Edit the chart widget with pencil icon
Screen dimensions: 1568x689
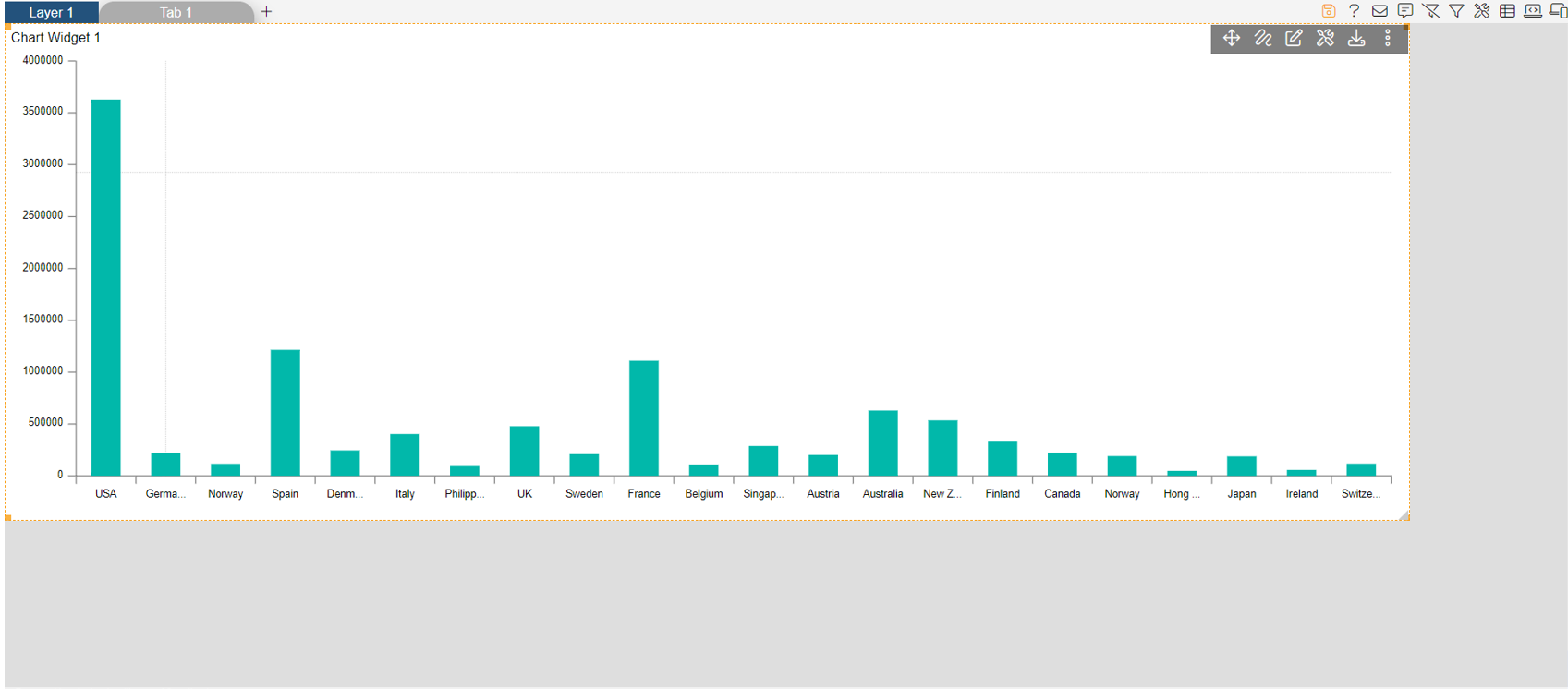(1295, 38)
